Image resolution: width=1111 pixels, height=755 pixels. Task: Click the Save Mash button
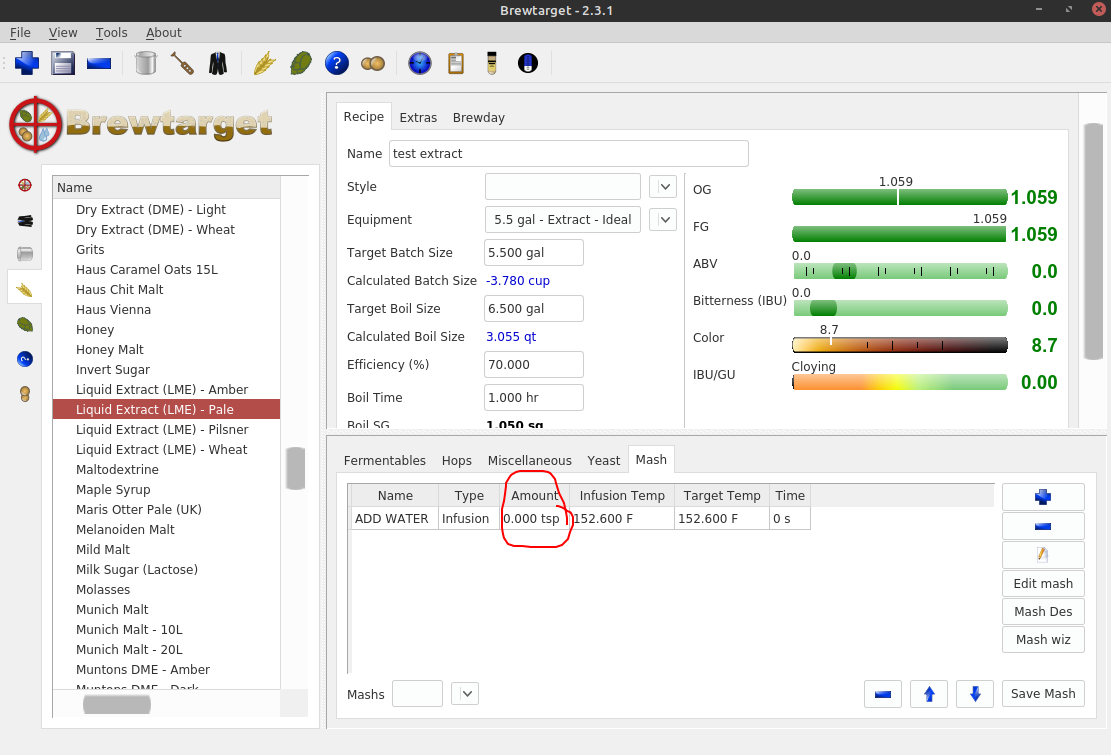1043,694
